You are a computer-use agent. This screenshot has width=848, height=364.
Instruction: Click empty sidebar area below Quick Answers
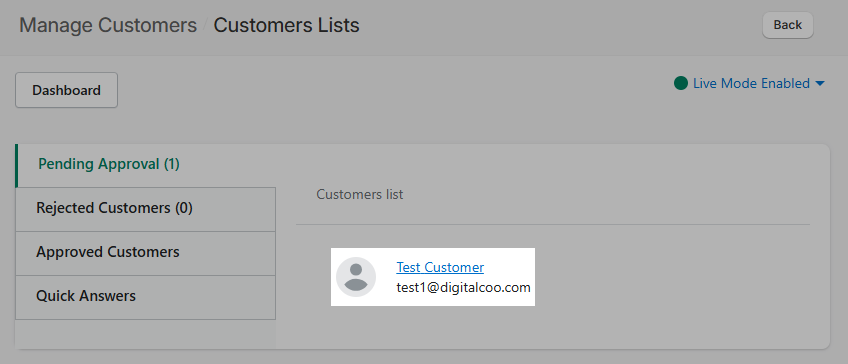pos(145,334)
